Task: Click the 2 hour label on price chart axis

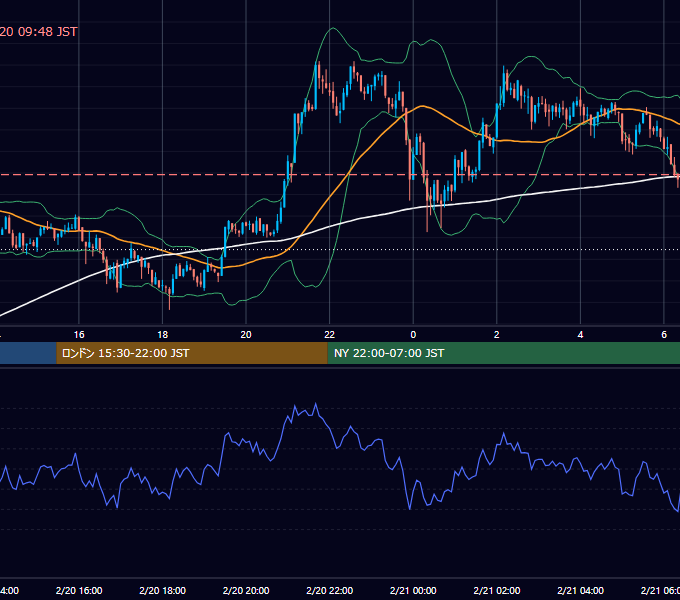Action: pos(497,335)
